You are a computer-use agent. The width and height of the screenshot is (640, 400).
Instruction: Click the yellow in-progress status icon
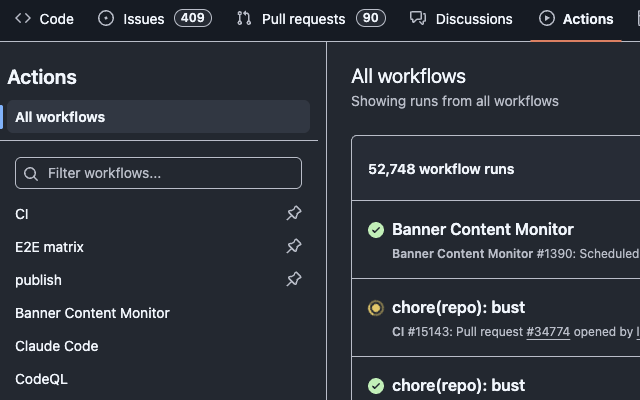[x=376, y=308]
